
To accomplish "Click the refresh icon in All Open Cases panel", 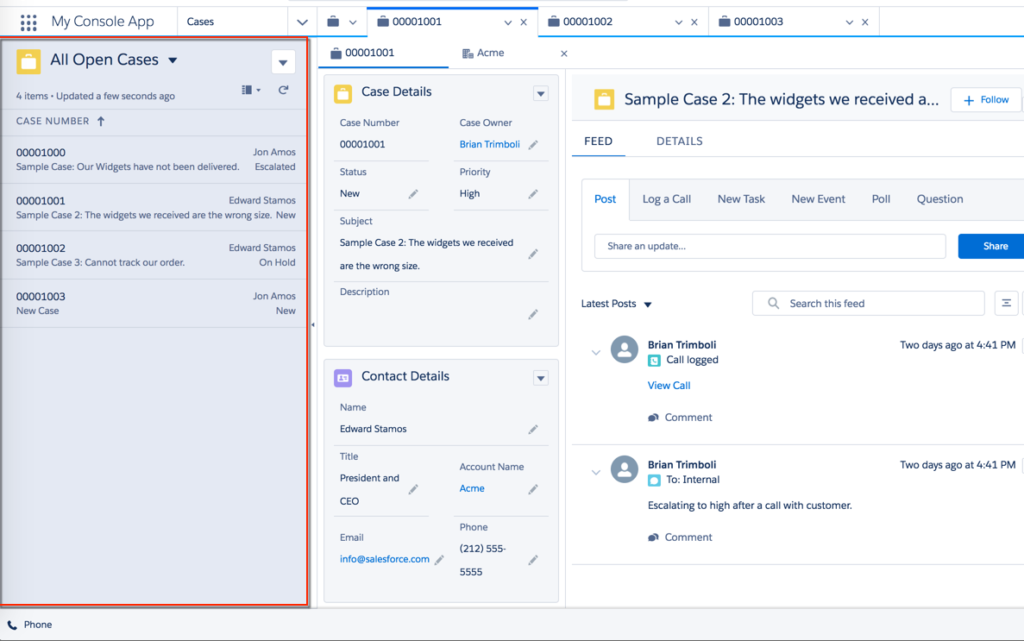I will (285, 89).
